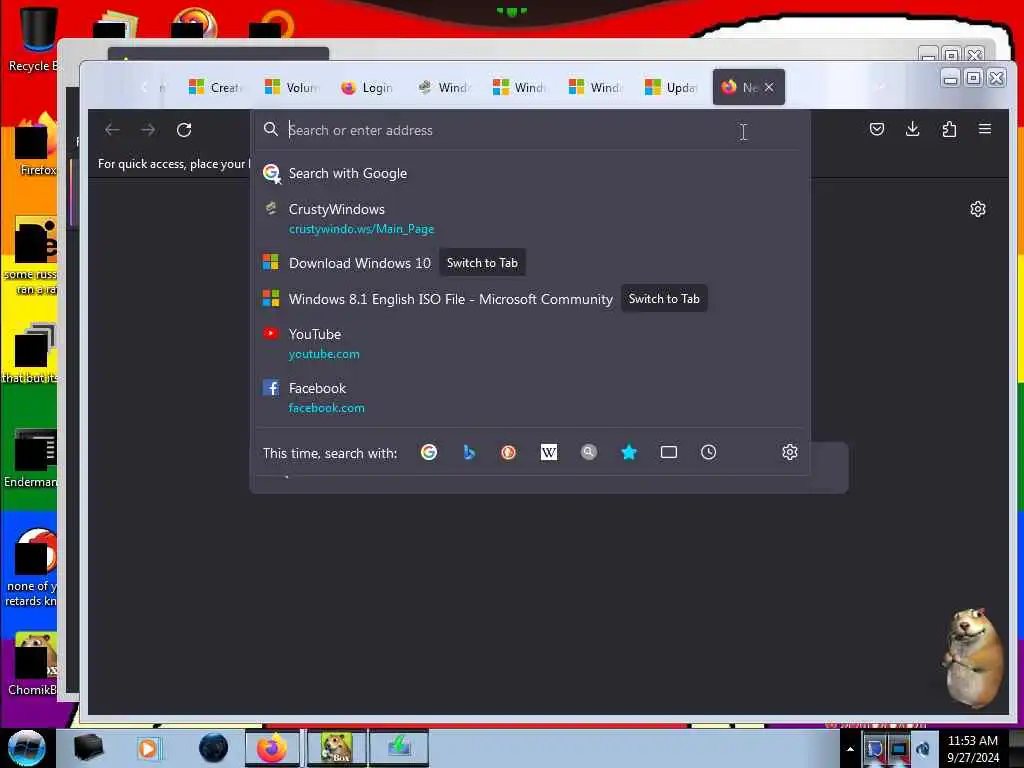1024x768 pixels.
Task: Choose the Search with Google suggestion
Action: coord(530,173)
